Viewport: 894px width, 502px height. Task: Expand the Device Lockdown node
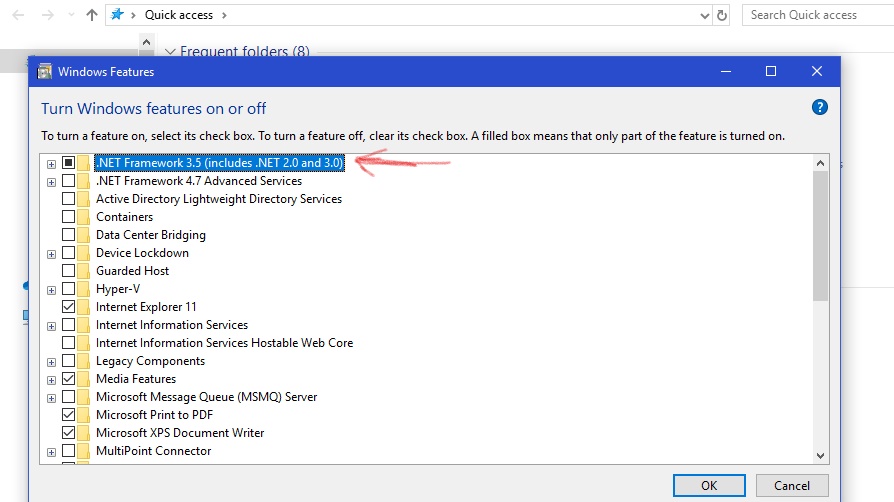pos(51,254)
